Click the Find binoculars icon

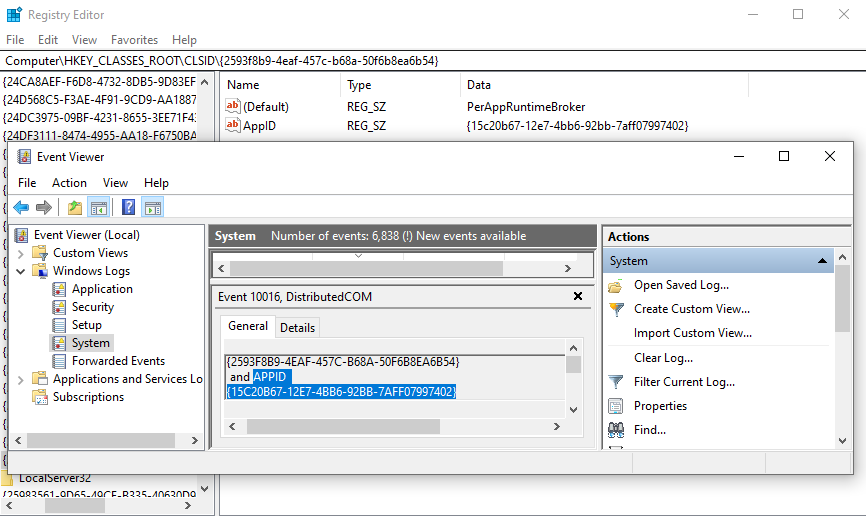click(x=616, y=430)
